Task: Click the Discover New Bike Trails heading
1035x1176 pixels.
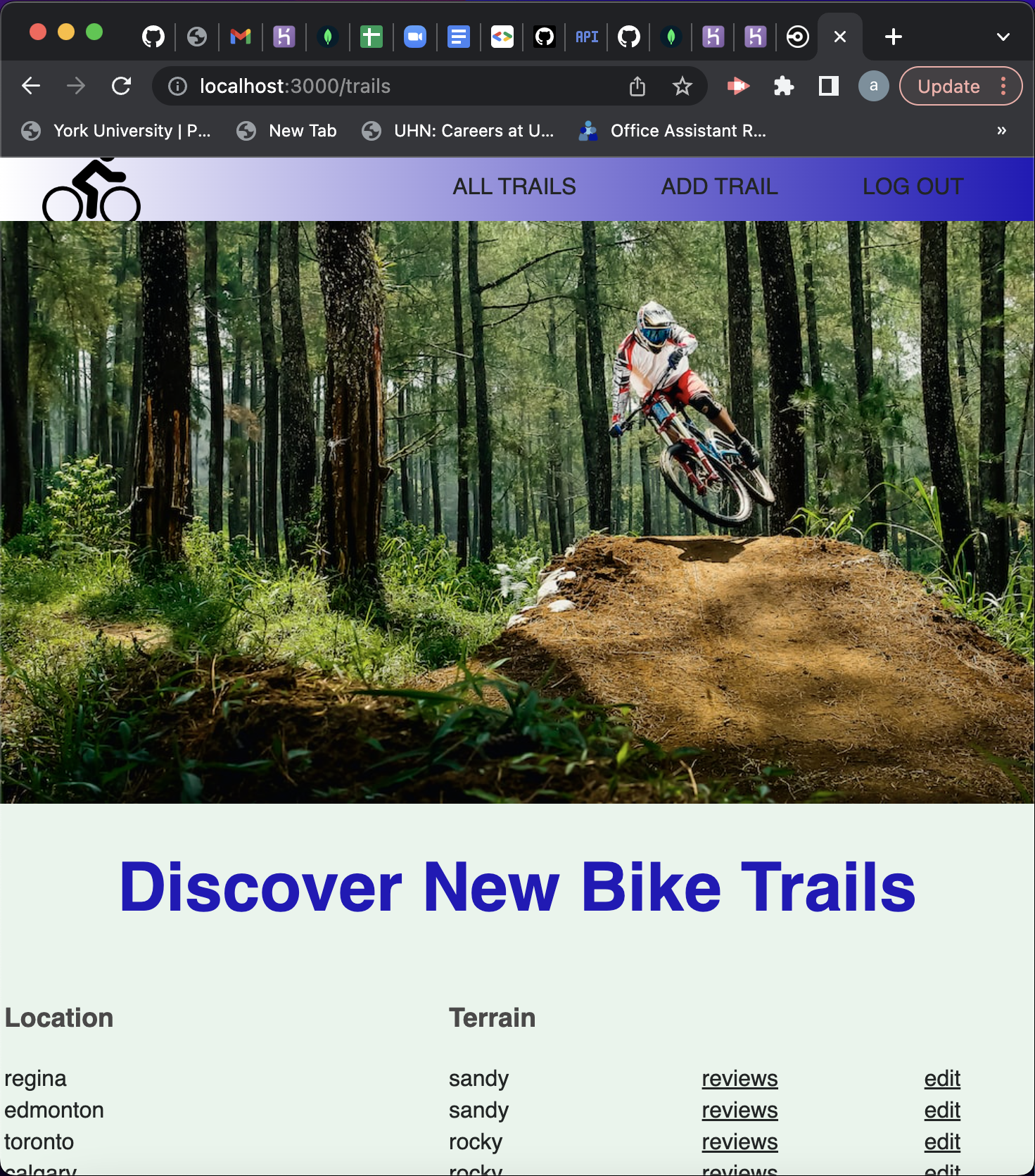Action: 517,887
